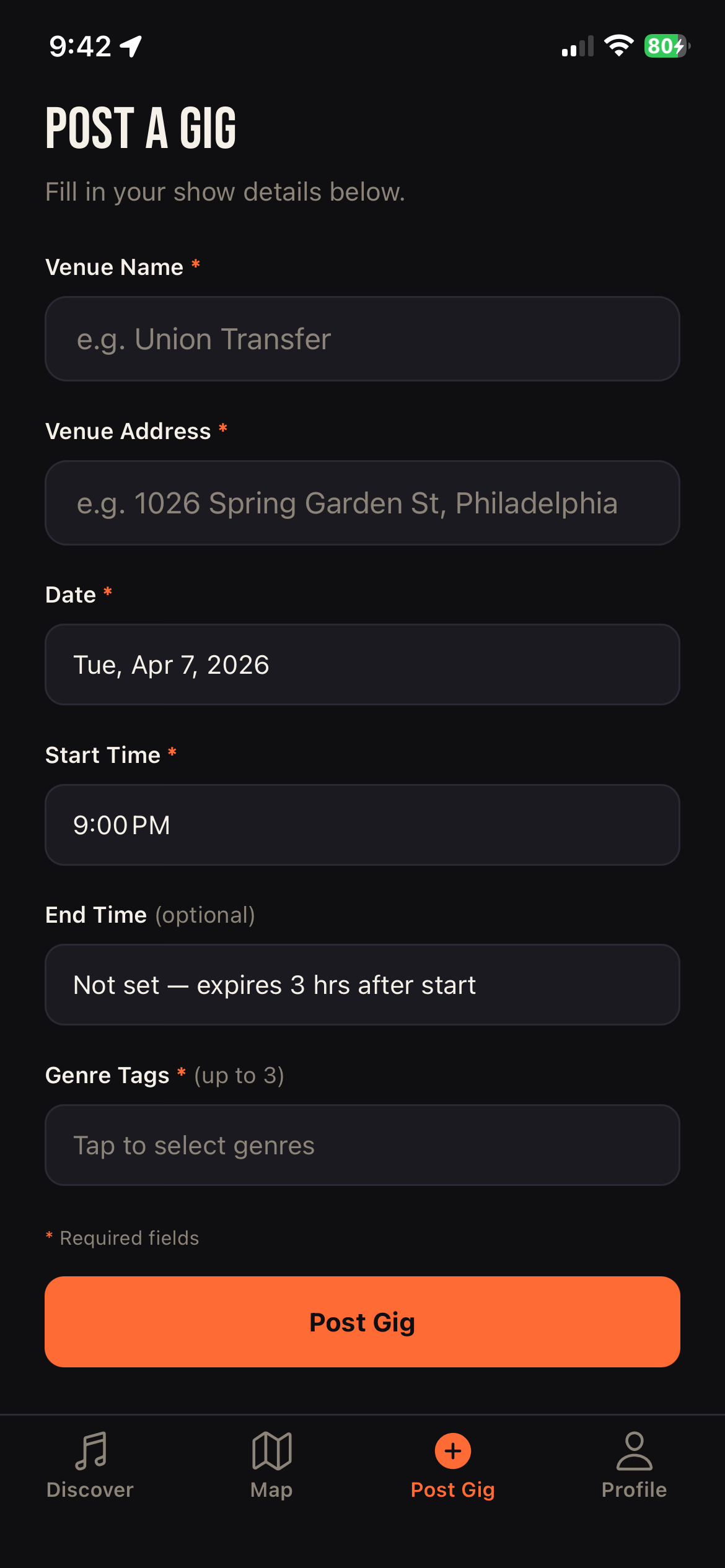Open the Map tab icon
Screen dimensions: 725x1568
pyautogui.click(x=271, y=1450)
